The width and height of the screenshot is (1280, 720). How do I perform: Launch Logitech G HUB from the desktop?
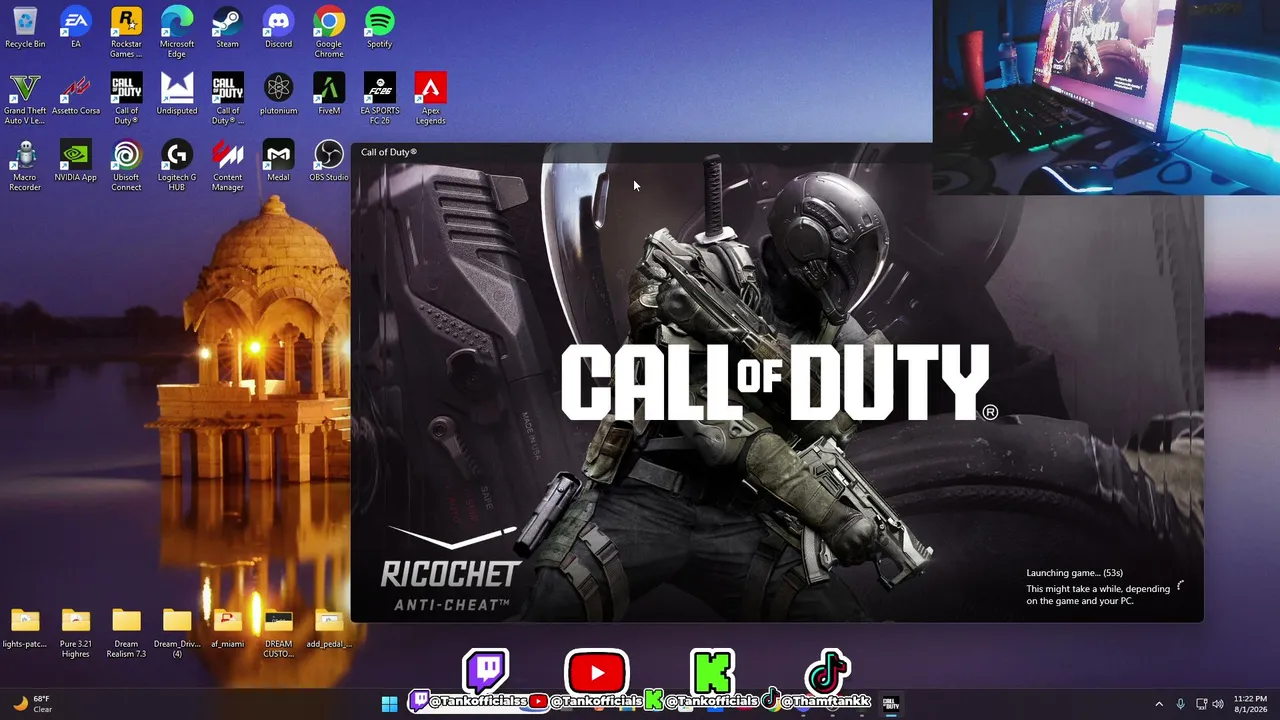pyautogui.click(x=177, y=166)
